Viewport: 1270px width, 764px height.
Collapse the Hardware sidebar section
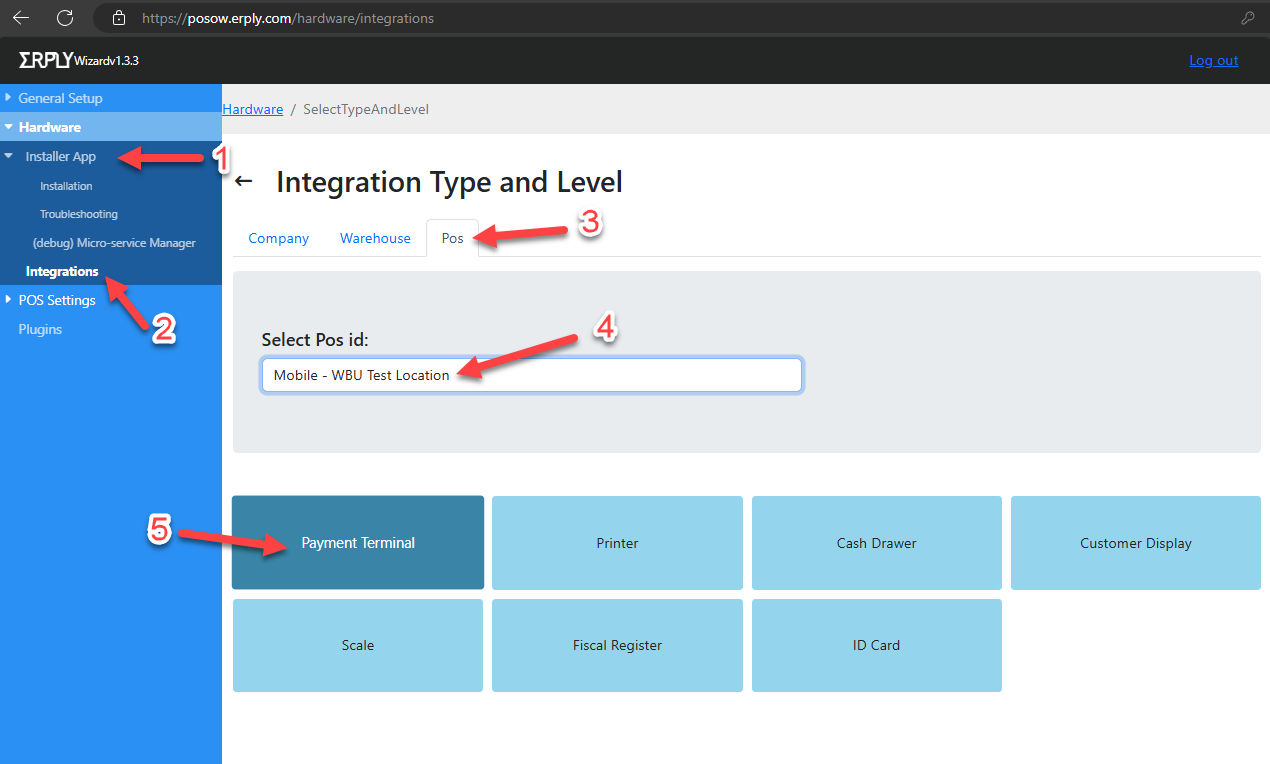click(50, 127)
